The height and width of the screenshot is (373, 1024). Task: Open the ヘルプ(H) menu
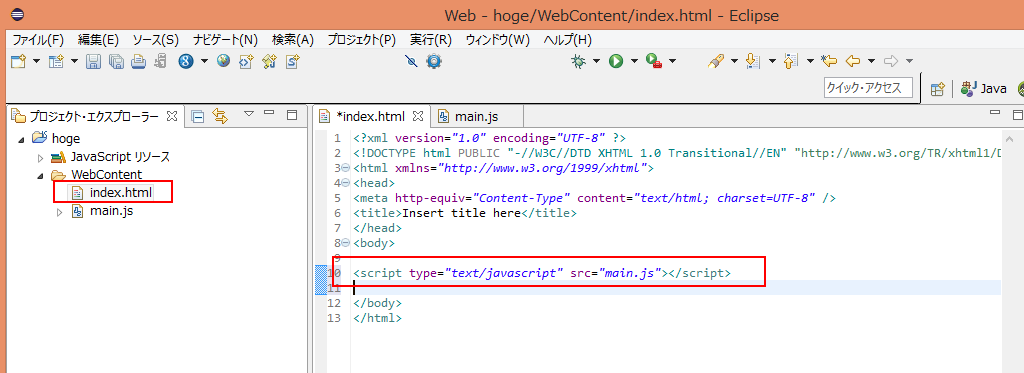[x=568, y=40]
